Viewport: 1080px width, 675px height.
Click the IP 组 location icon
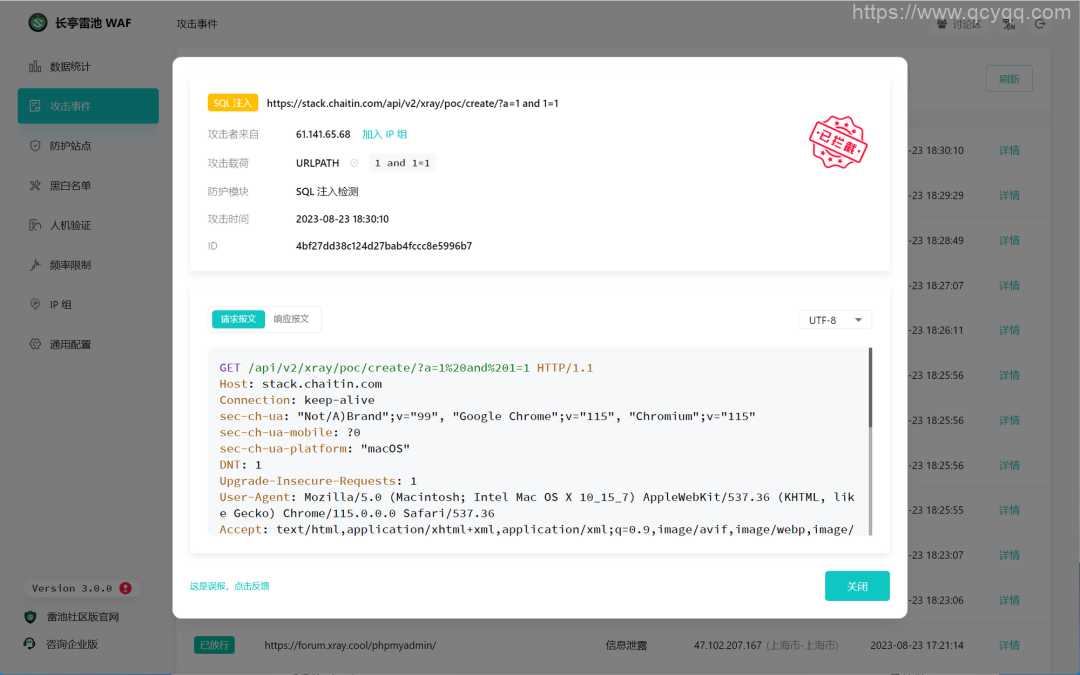(x=35, y=305)
